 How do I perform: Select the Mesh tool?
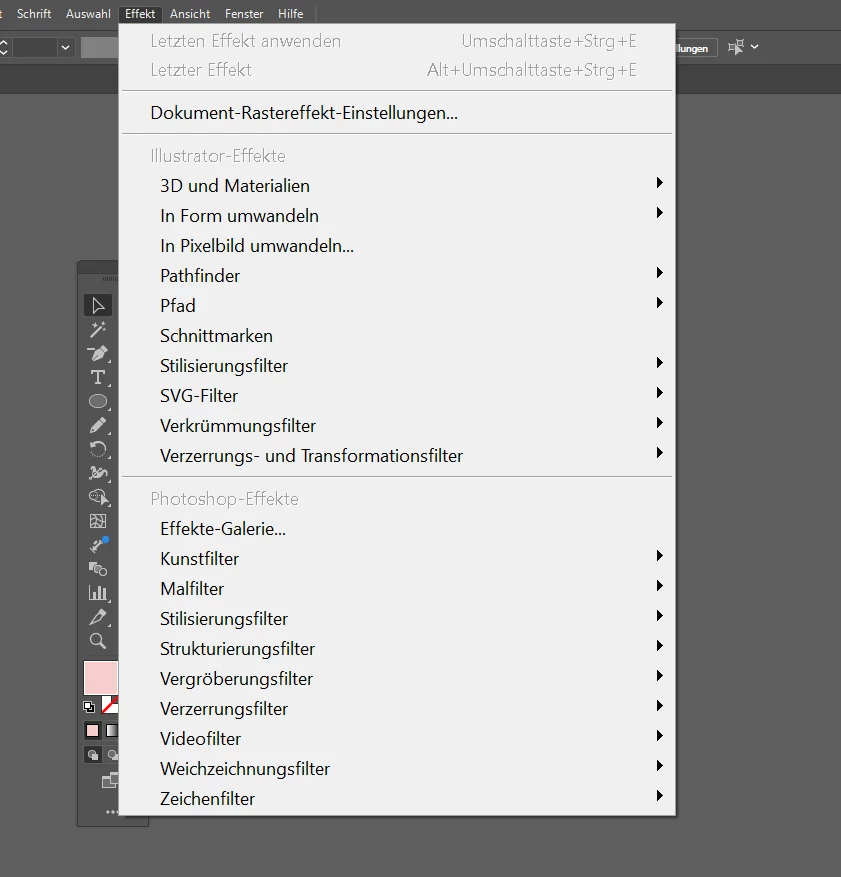[98, 521]
